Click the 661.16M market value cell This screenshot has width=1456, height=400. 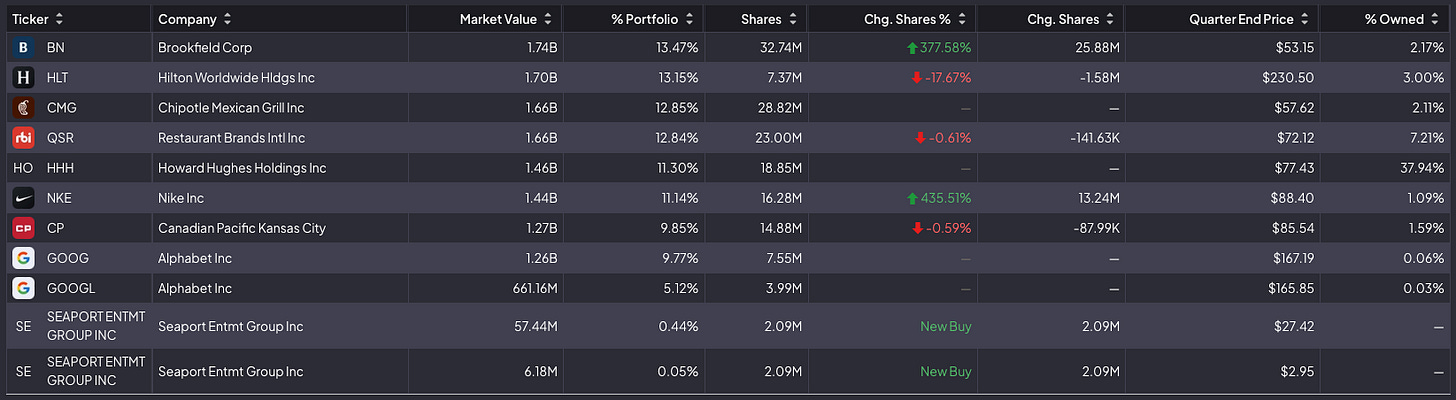pyautogui.click(x=532, y=287)
